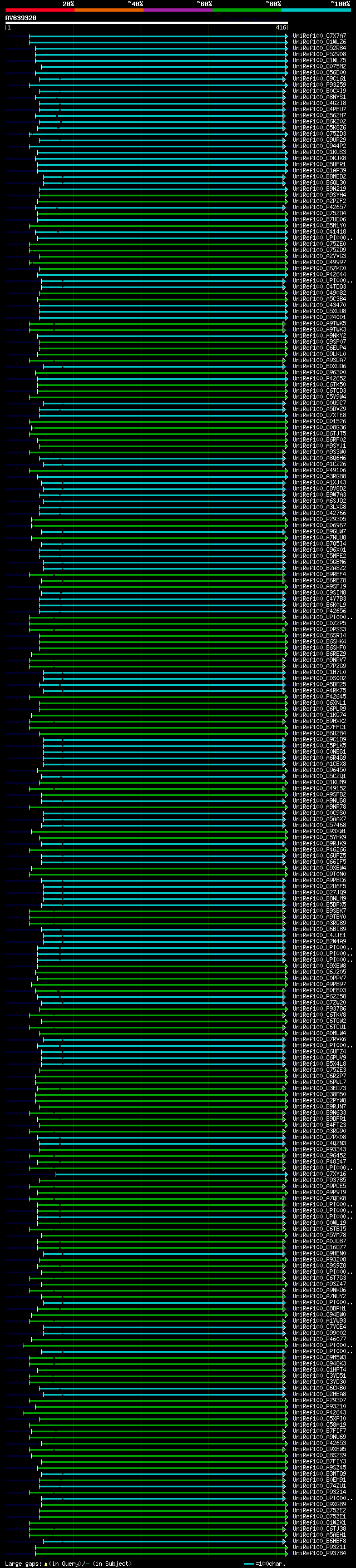Select the UniRef100_P93259 label
This screenshot has height=1568, width=356.
tap(319, 85)
